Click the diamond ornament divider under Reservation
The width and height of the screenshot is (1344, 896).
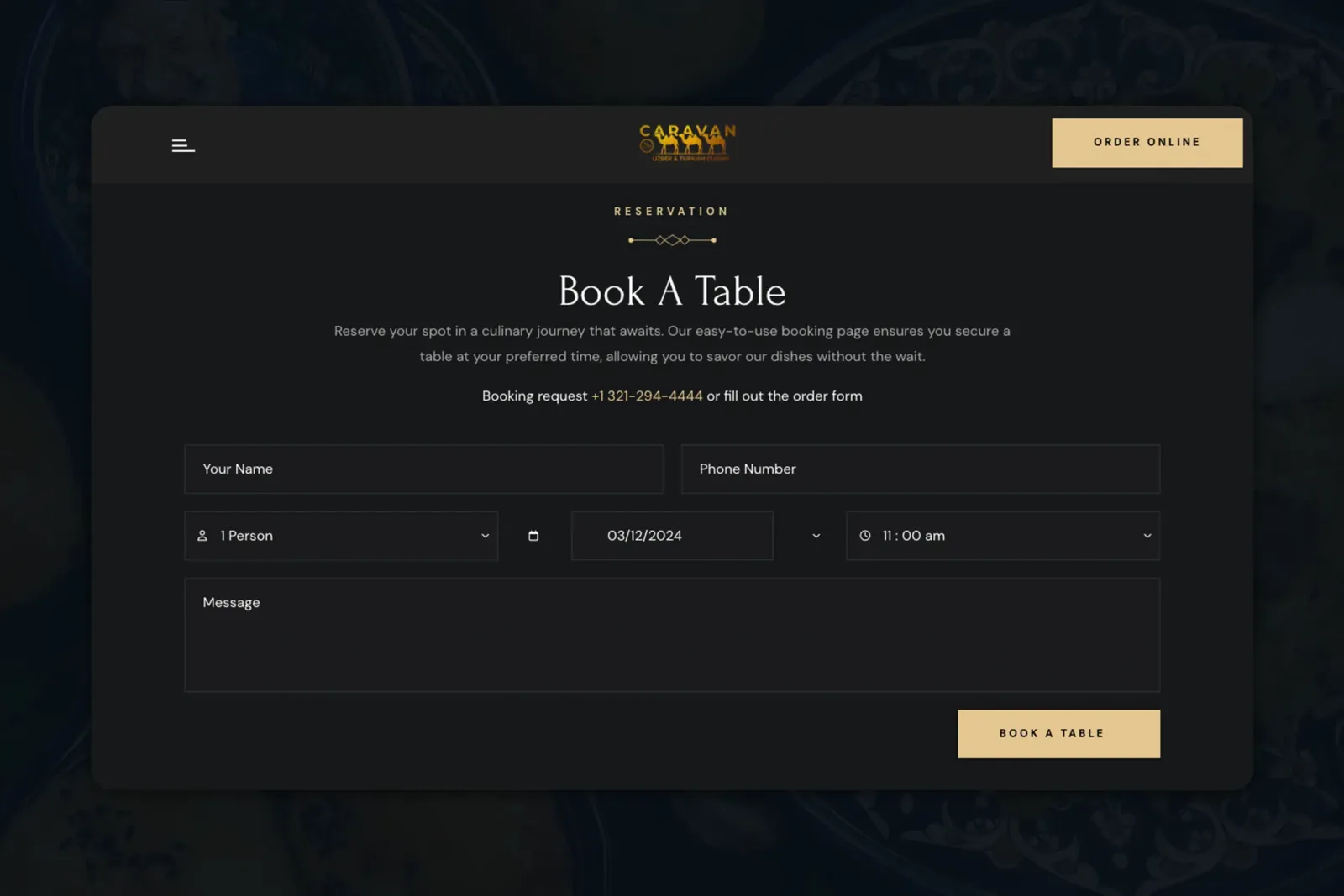pos(672,240)
